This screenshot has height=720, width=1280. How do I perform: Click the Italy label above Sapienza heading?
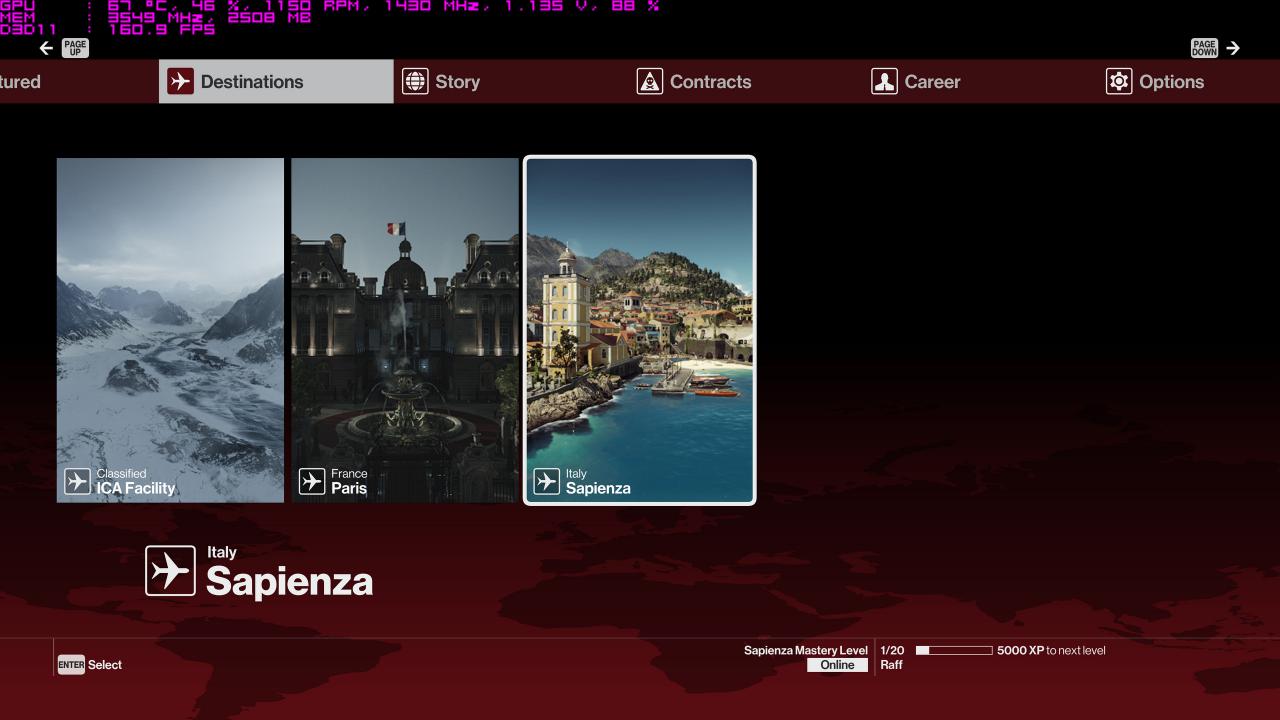click(222, 552)
